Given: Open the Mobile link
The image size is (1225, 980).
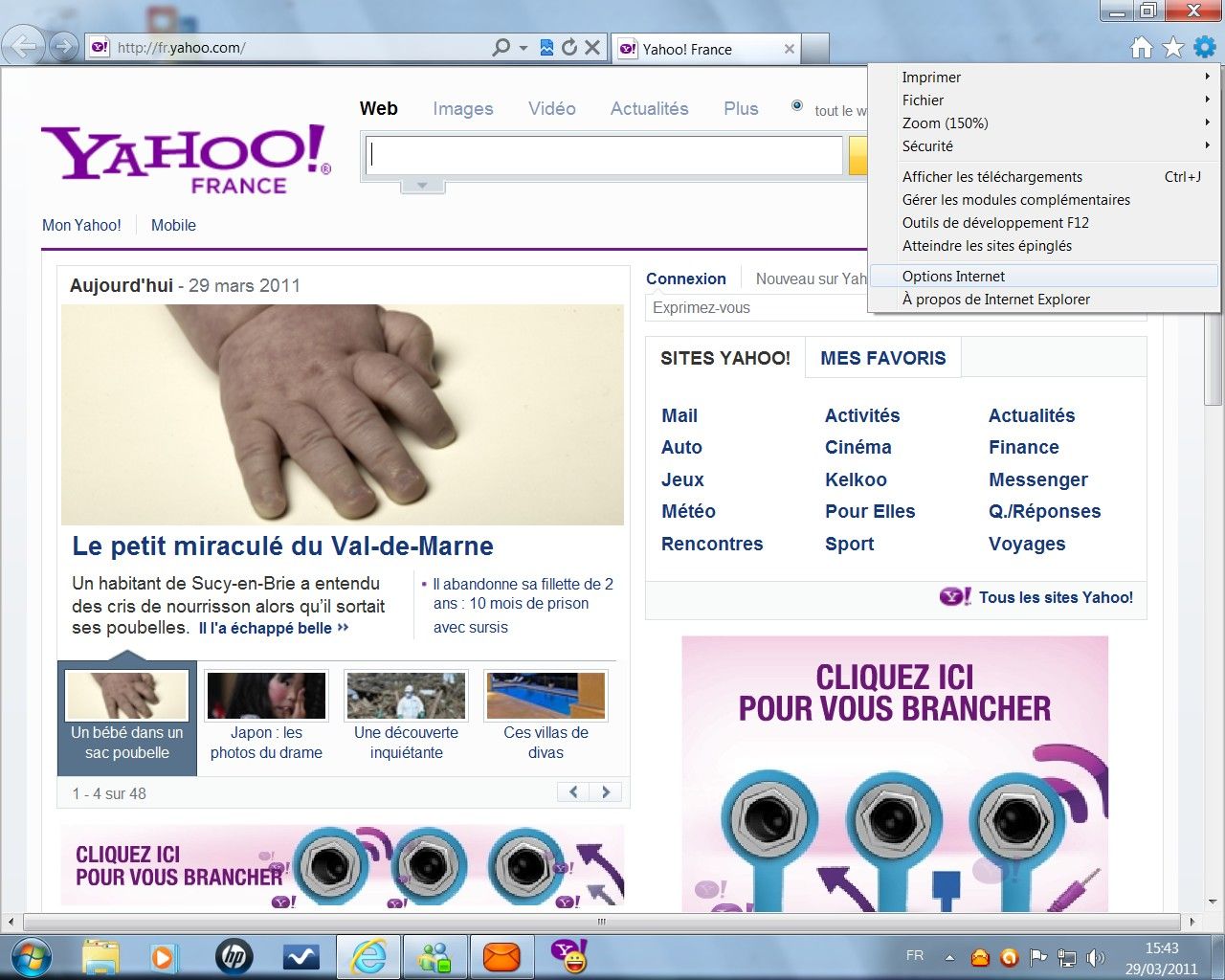Looking at the screenshot, I should tap(173, 225).
